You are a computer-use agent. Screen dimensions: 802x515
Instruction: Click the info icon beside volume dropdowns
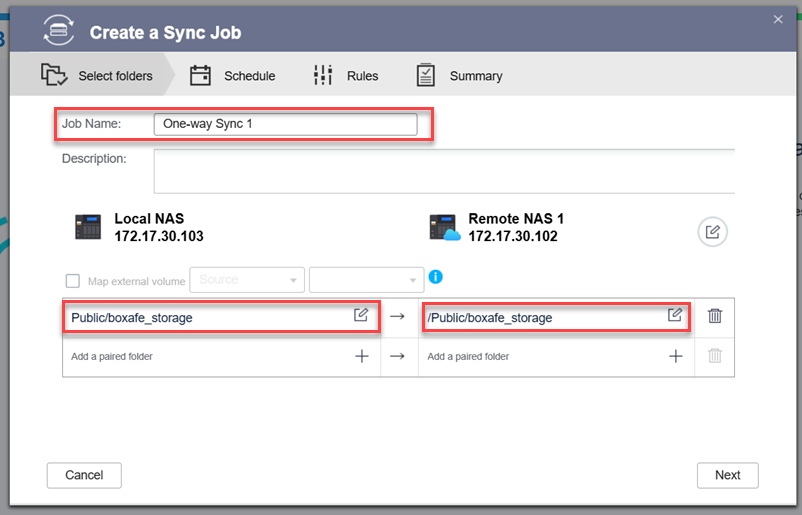[x=435, y=277]
